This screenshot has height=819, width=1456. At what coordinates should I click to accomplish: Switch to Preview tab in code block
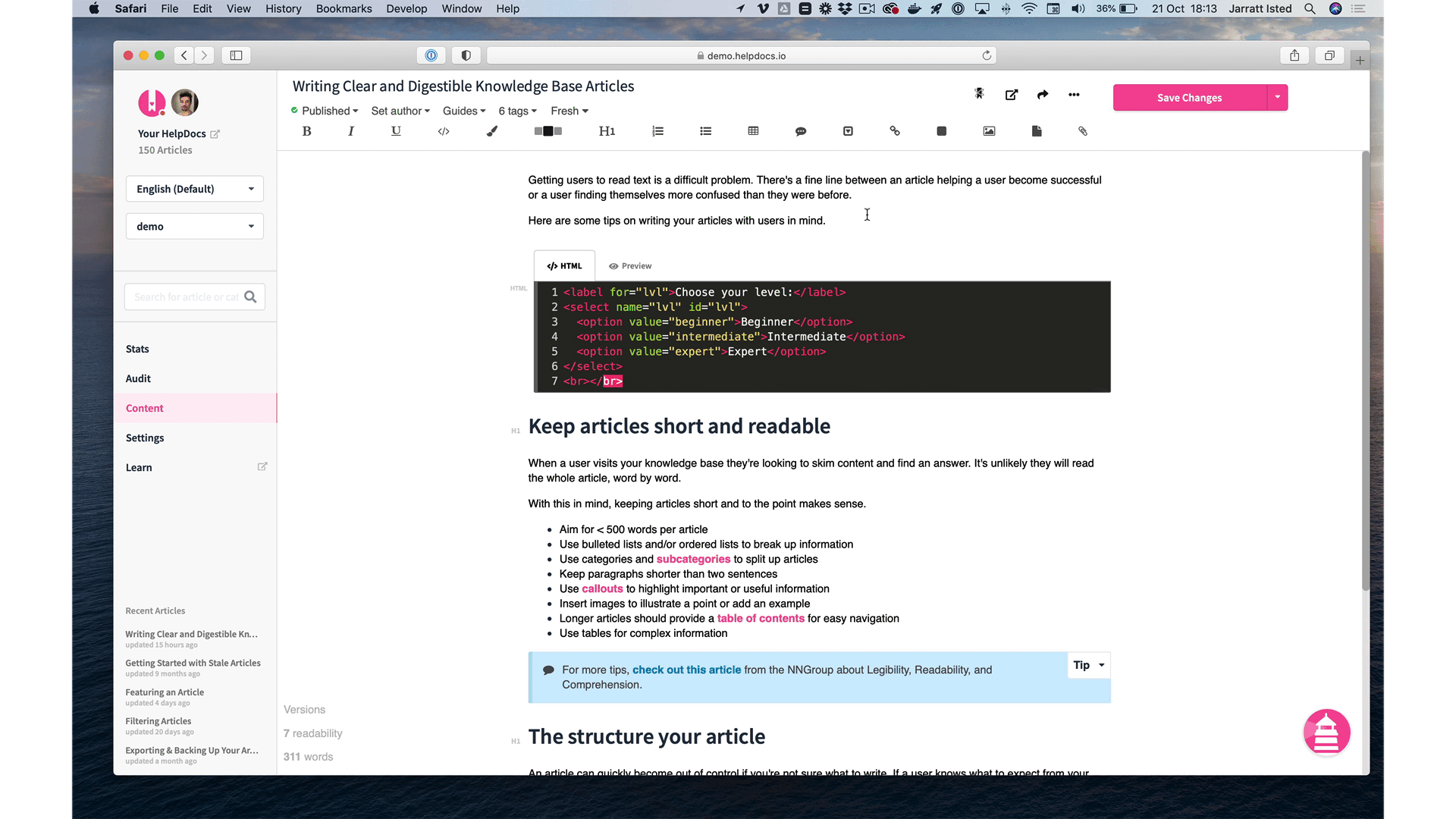[x=631, y=265]
